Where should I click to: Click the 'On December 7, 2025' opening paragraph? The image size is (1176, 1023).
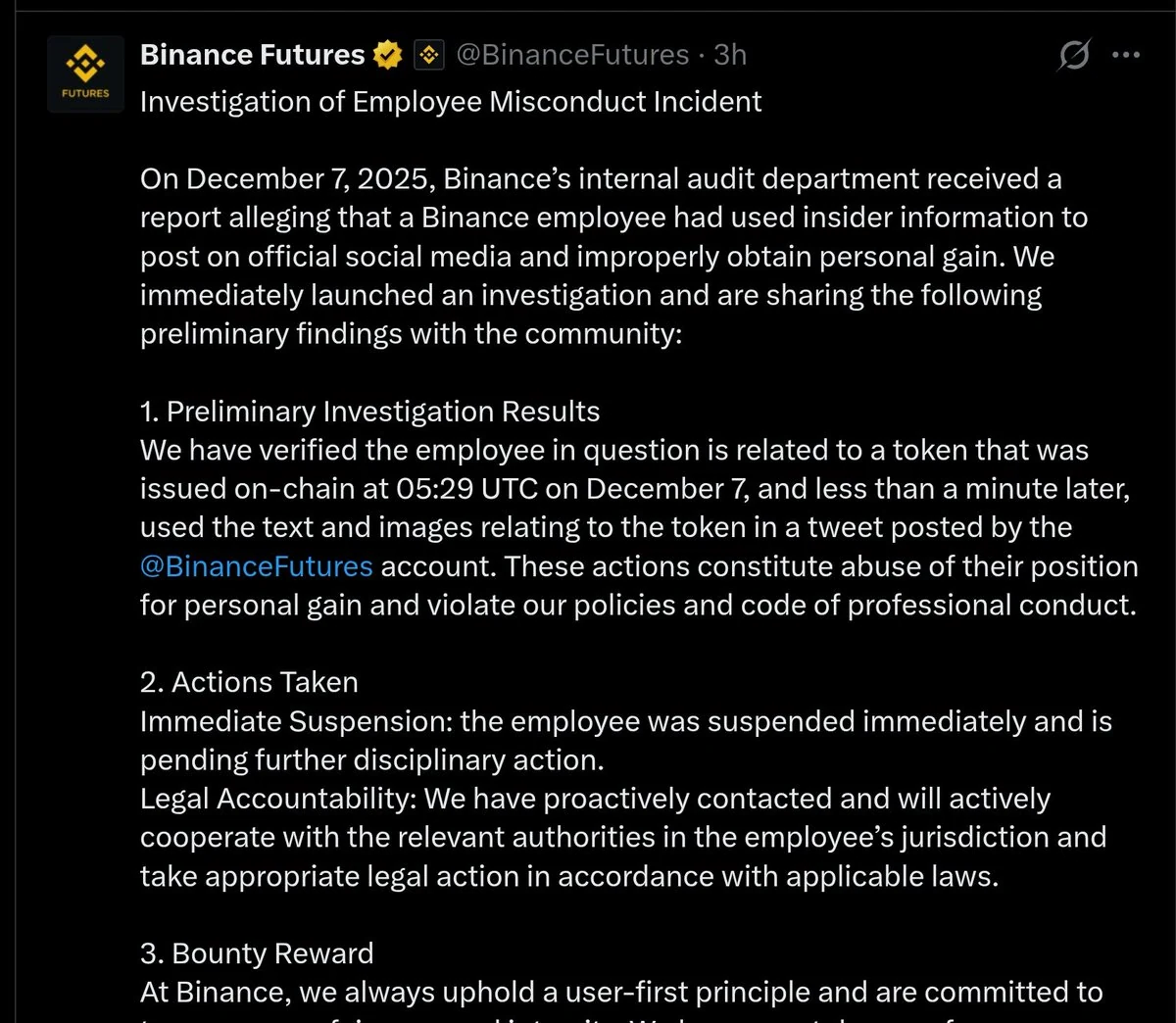click(x=614, y=257)
